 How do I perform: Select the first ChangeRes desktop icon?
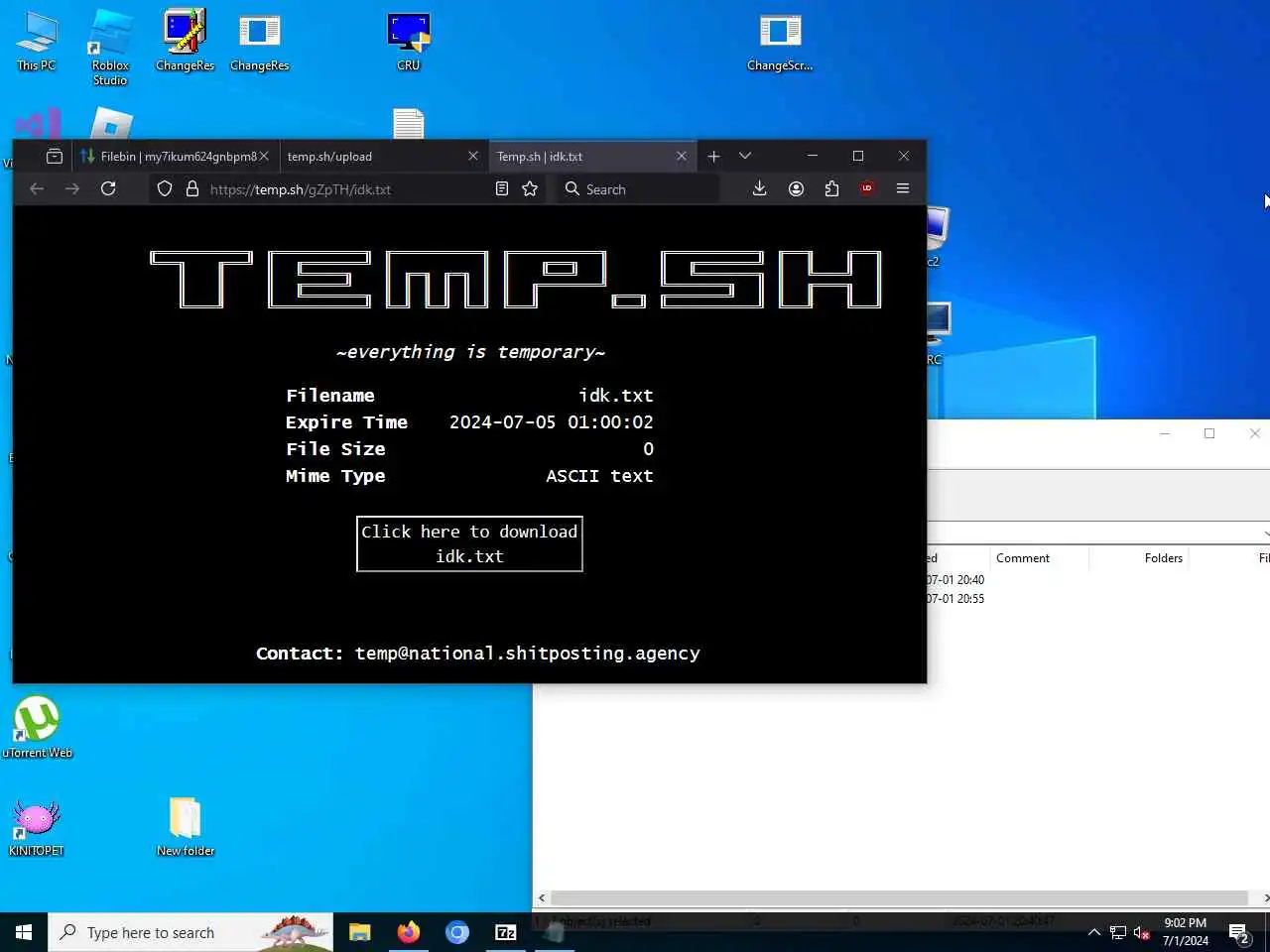[185, 42]
